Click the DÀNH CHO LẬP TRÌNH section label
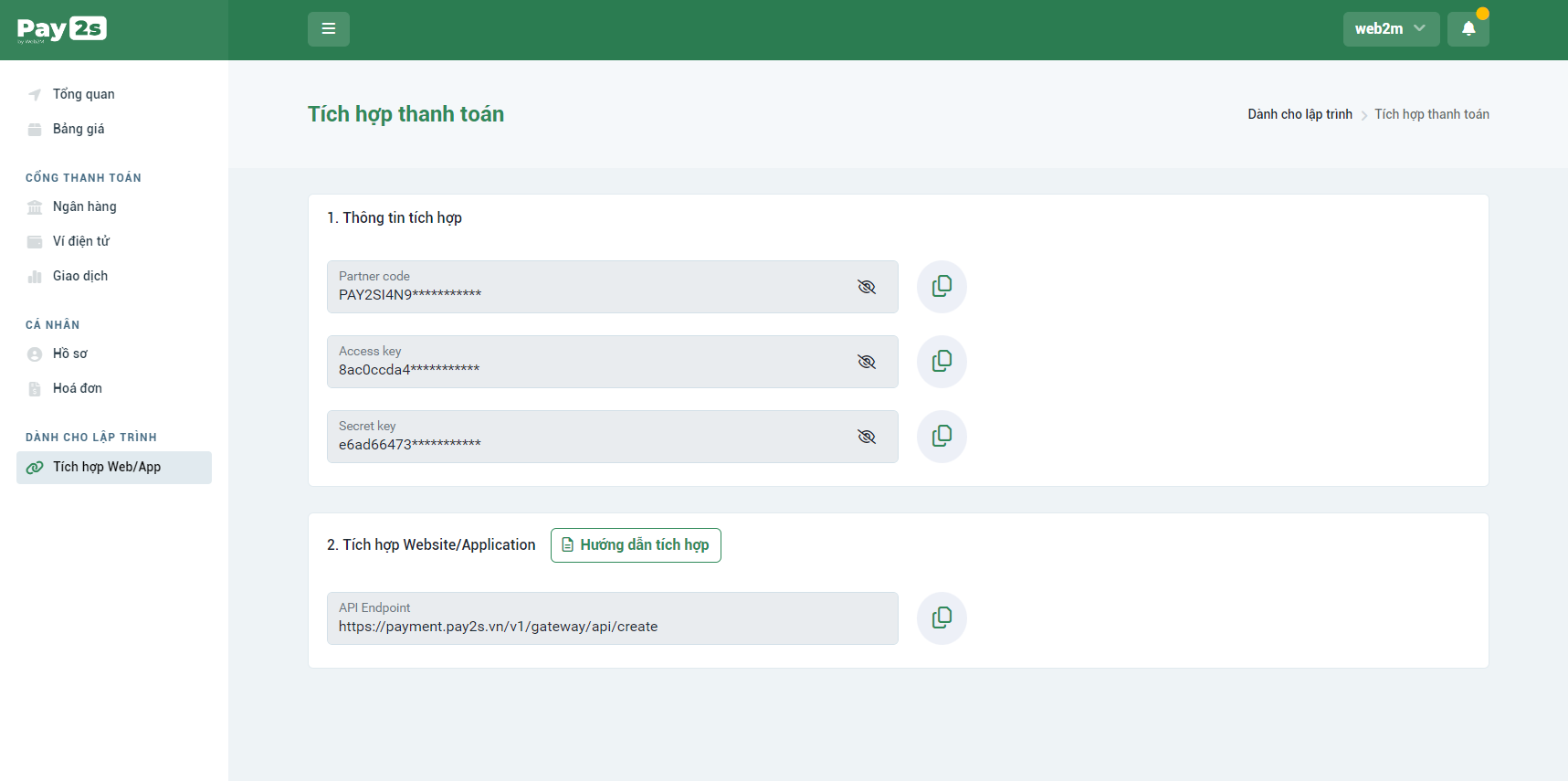Screen dimensions: 1568x781 point(91,438)
